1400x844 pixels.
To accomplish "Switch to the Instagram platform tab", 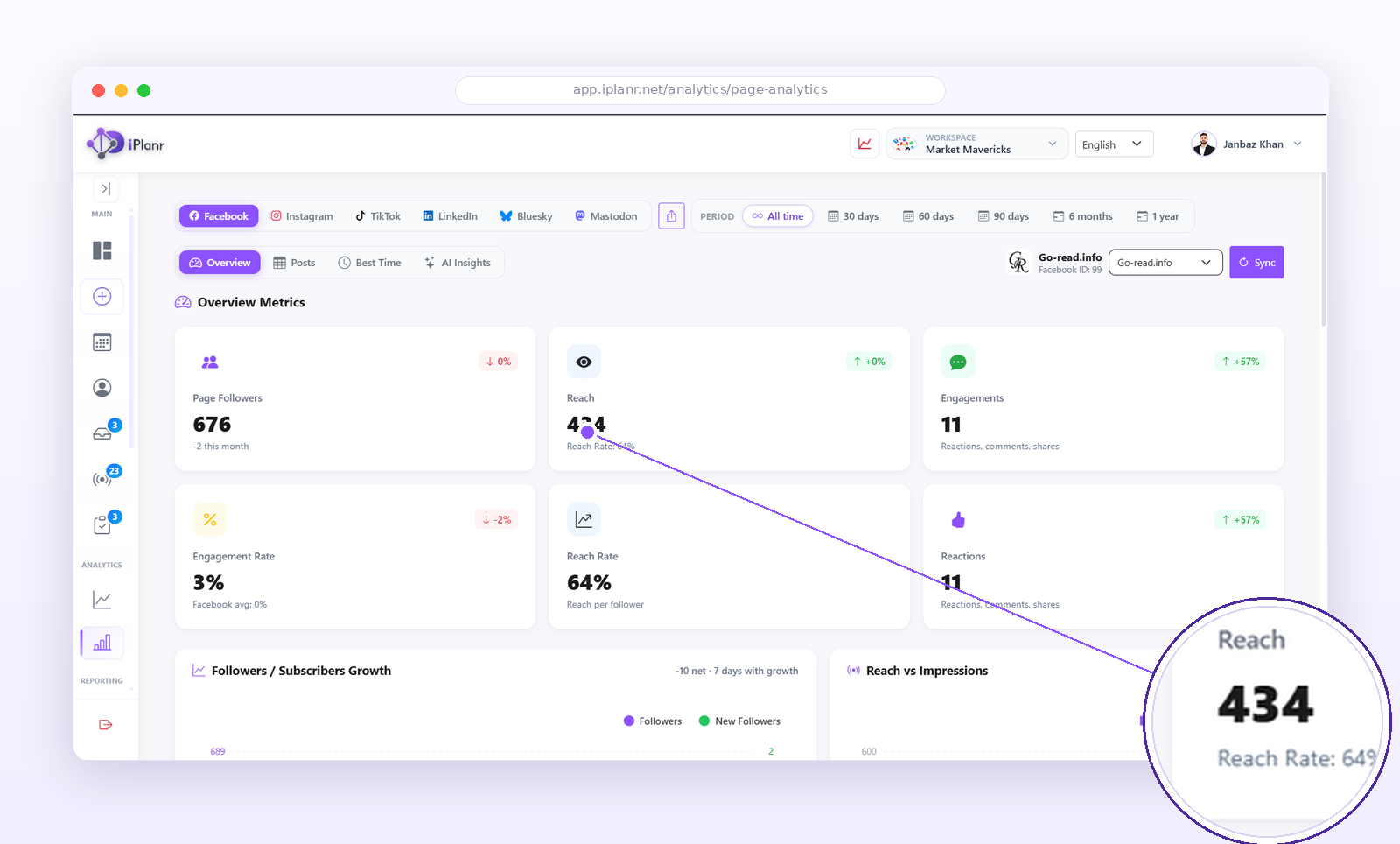I will click(x=302, y=216).
